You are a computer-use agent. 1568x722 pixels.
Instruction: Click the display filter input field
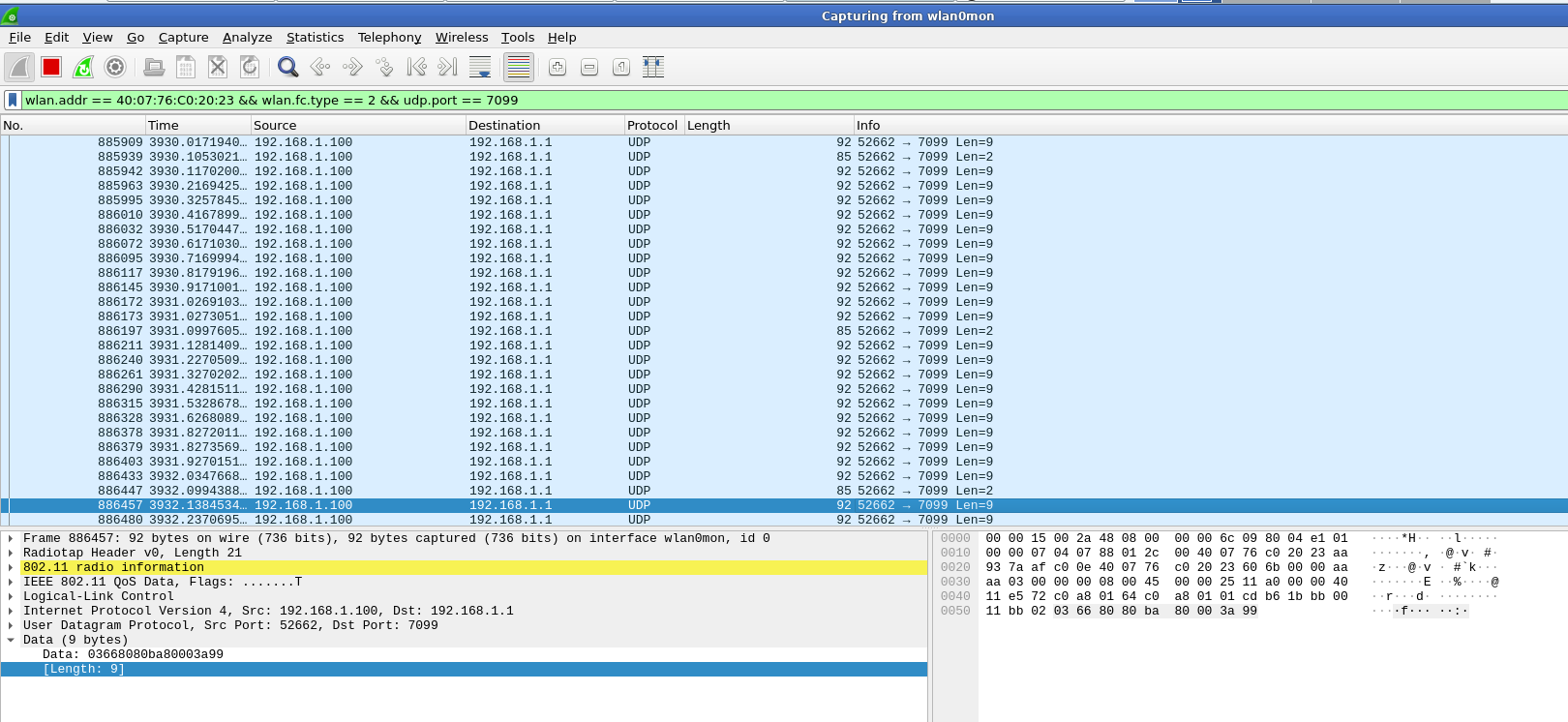coord(774,100)
